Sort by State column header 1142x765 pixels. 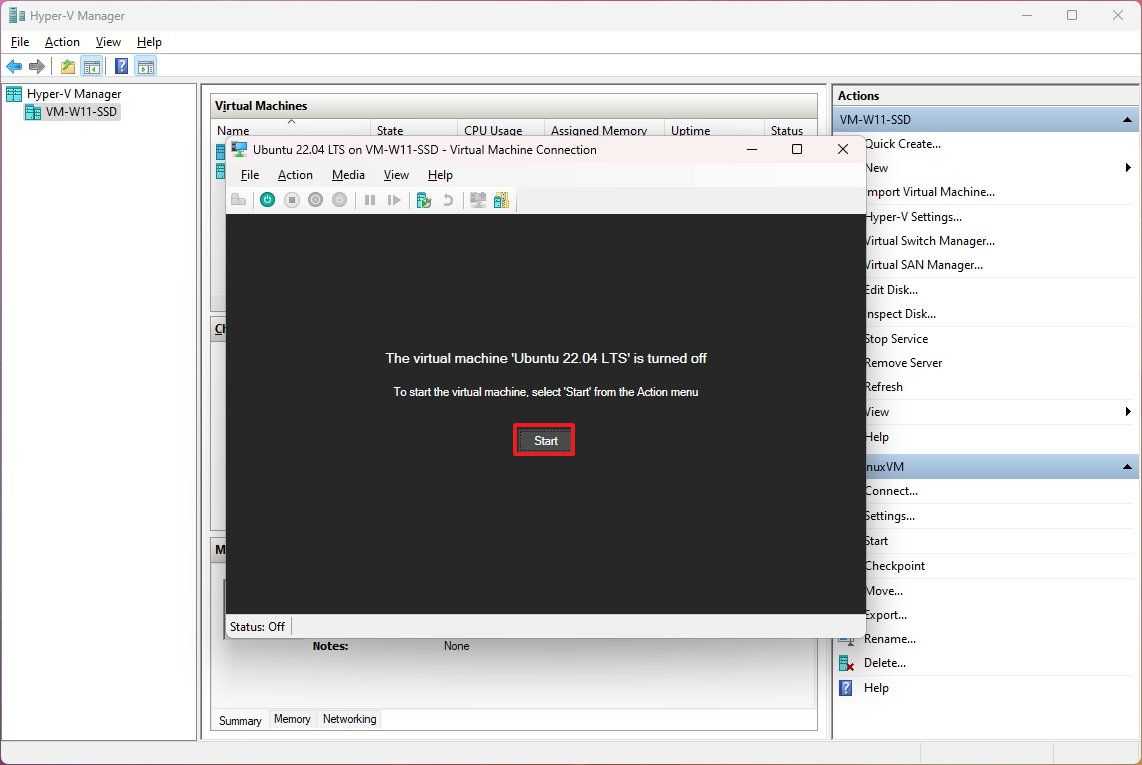click(390, 130)
